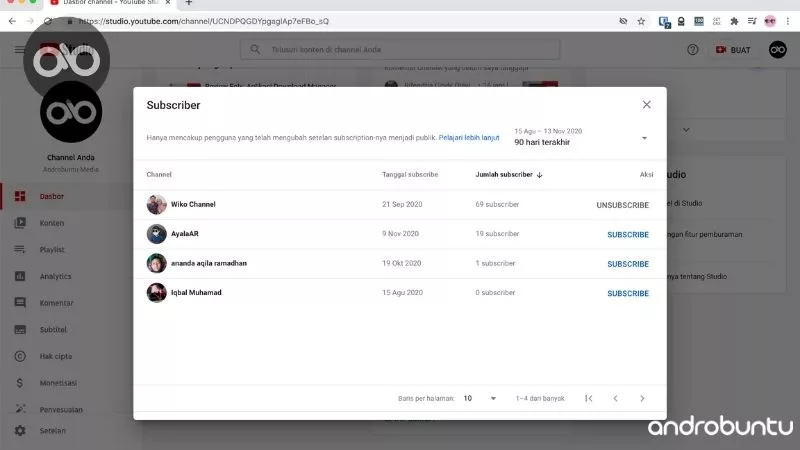This screenshot has height=450, width=800.
Task: Click the Dasbor dashboard icon
Action: 20,196
